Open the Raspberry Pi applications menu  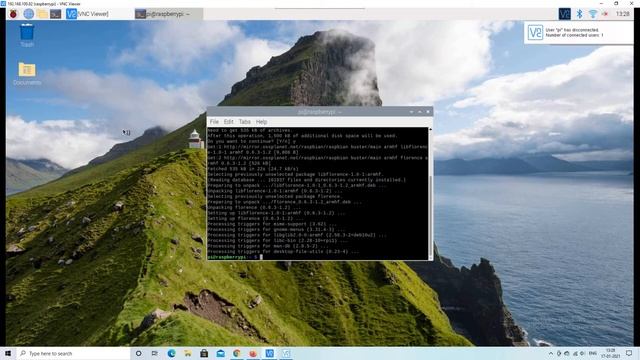13,14
